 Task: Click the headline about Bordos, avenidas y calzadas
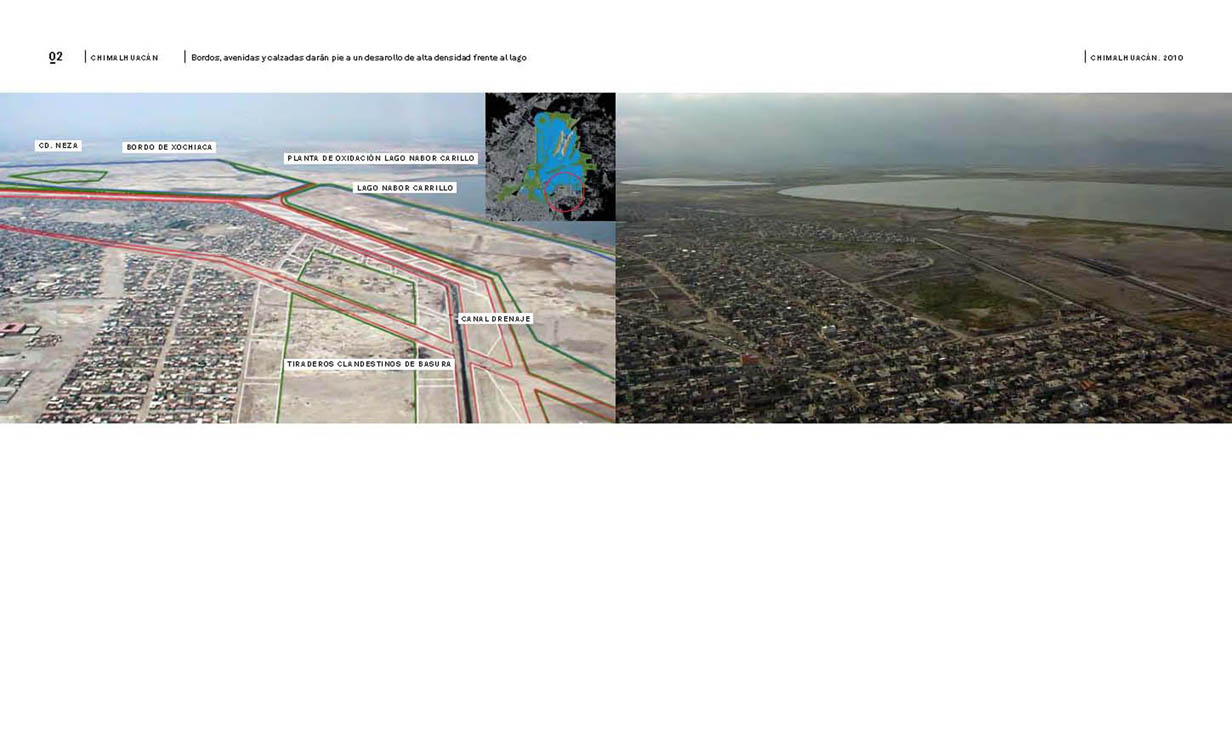click(359, 58)
